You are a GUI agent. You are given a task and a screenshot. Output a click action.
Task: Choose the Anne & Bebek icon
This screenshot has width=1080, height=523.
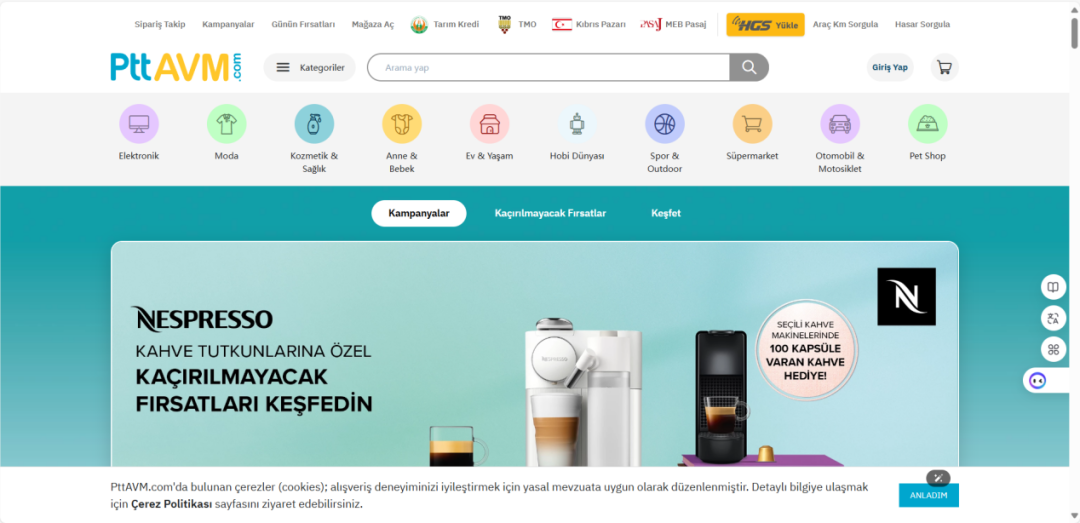[x=402, y=124]
